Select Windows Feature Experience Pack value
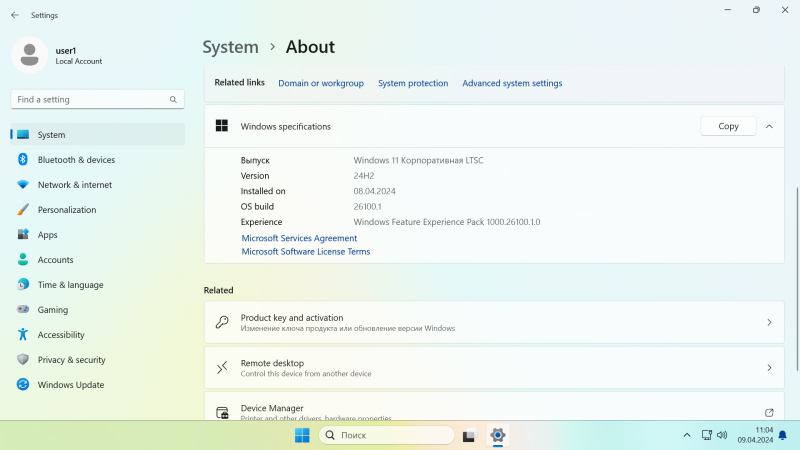Viewport: 800px width, 450px height. click(447, 222)
